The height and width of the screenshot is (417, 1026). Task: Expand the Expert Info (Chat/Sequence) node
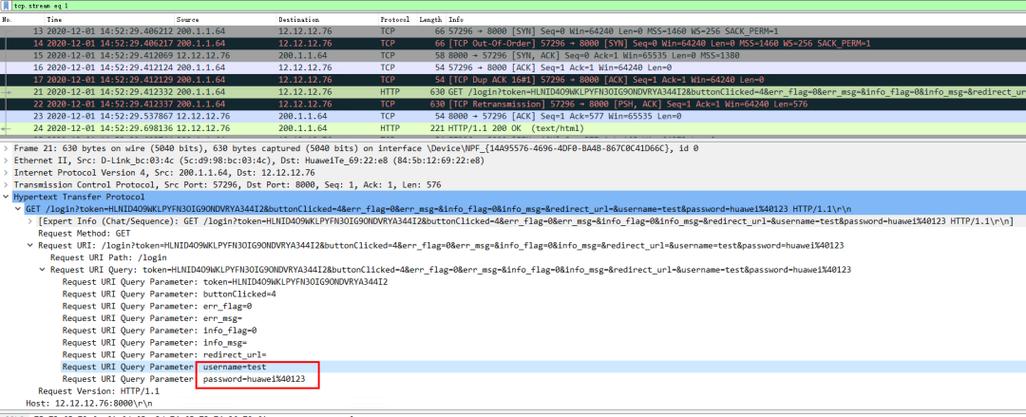point(30,221)
